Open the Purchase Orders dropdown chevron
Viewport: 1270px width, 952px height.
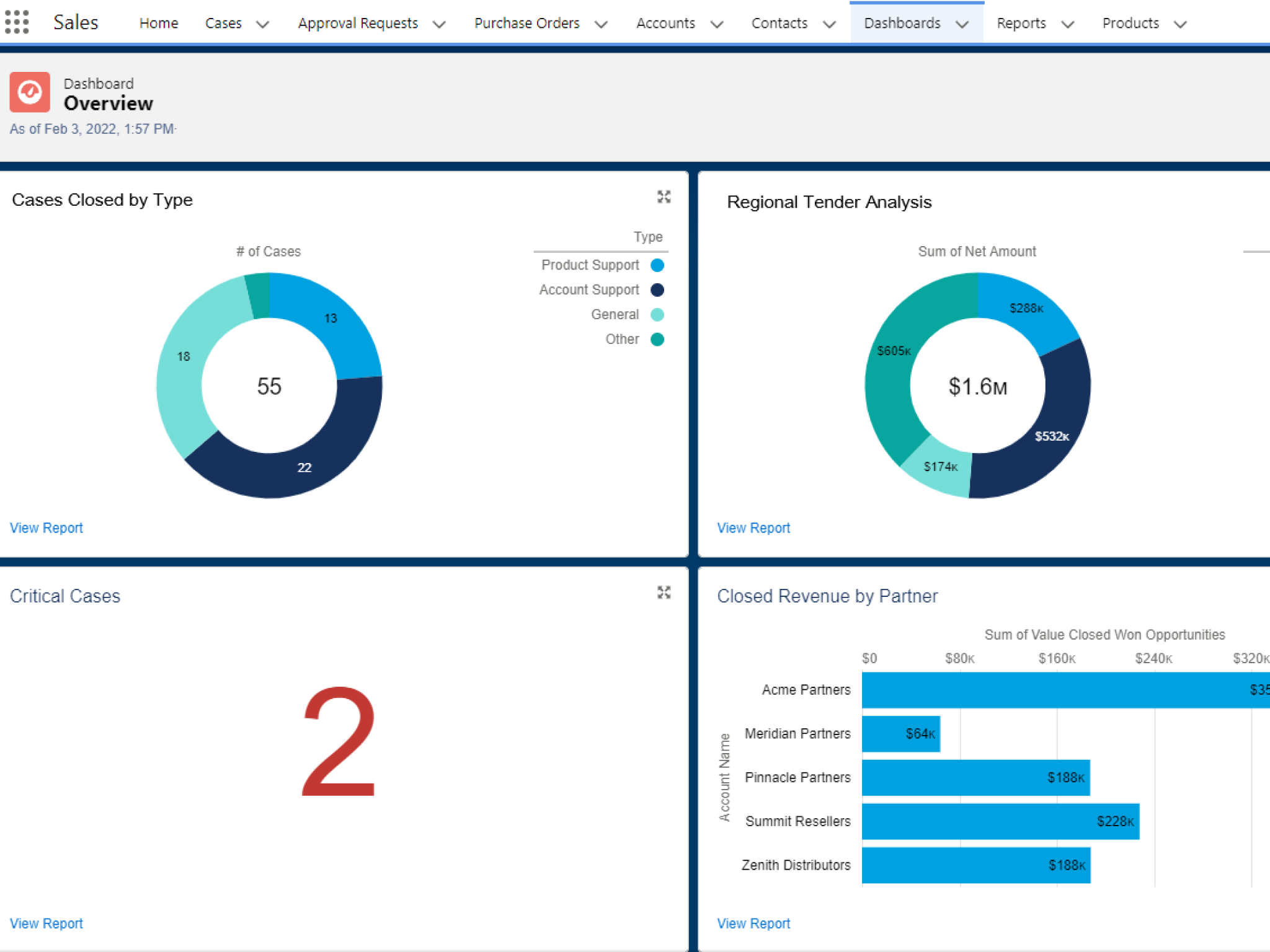pos(601,24)
